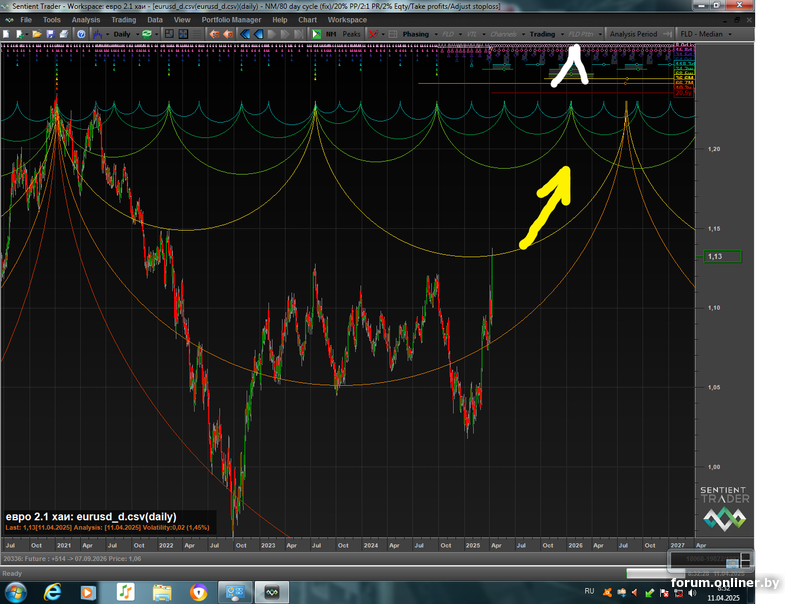The height and width of the screenshot is (604, 800).
Task: Click the 1,13 current price label
Action: (722, 256)
